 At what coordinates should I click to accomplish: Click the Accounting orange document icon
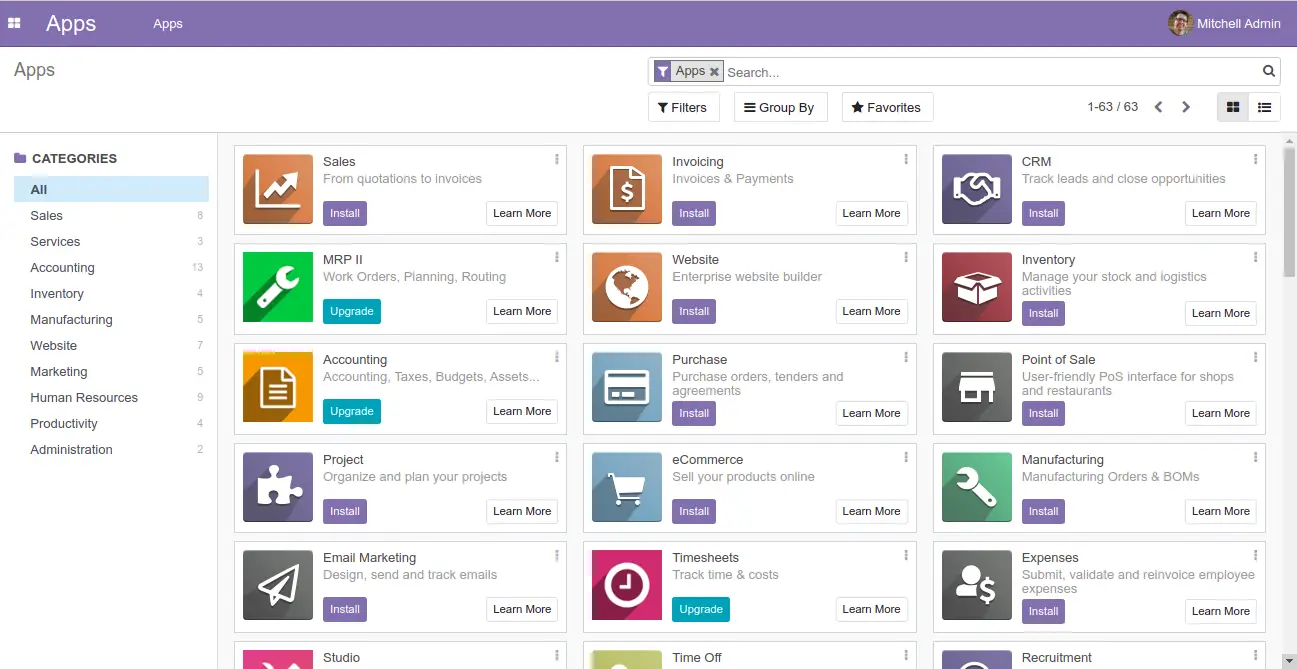coord(278,387)
